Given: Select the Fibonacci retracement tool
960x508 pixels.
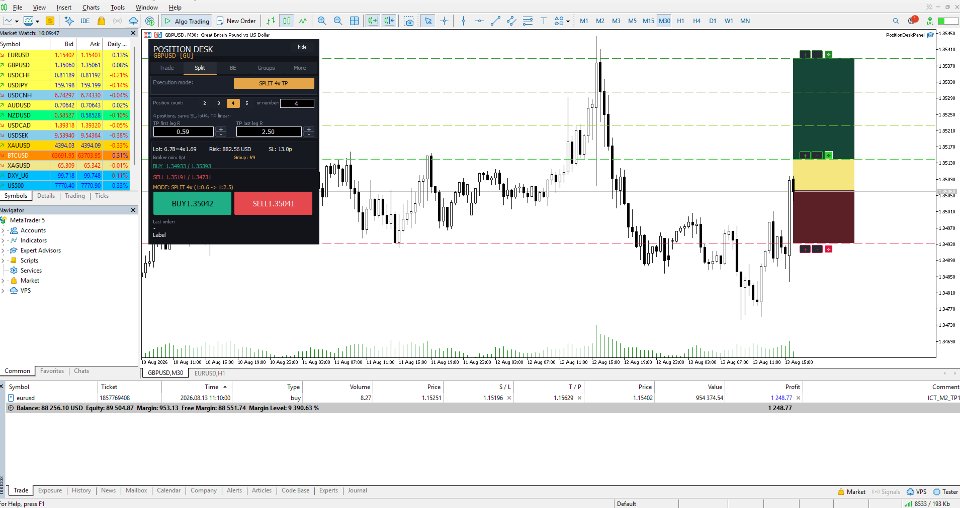Looking at the screenshot, I should pos(527,21).
